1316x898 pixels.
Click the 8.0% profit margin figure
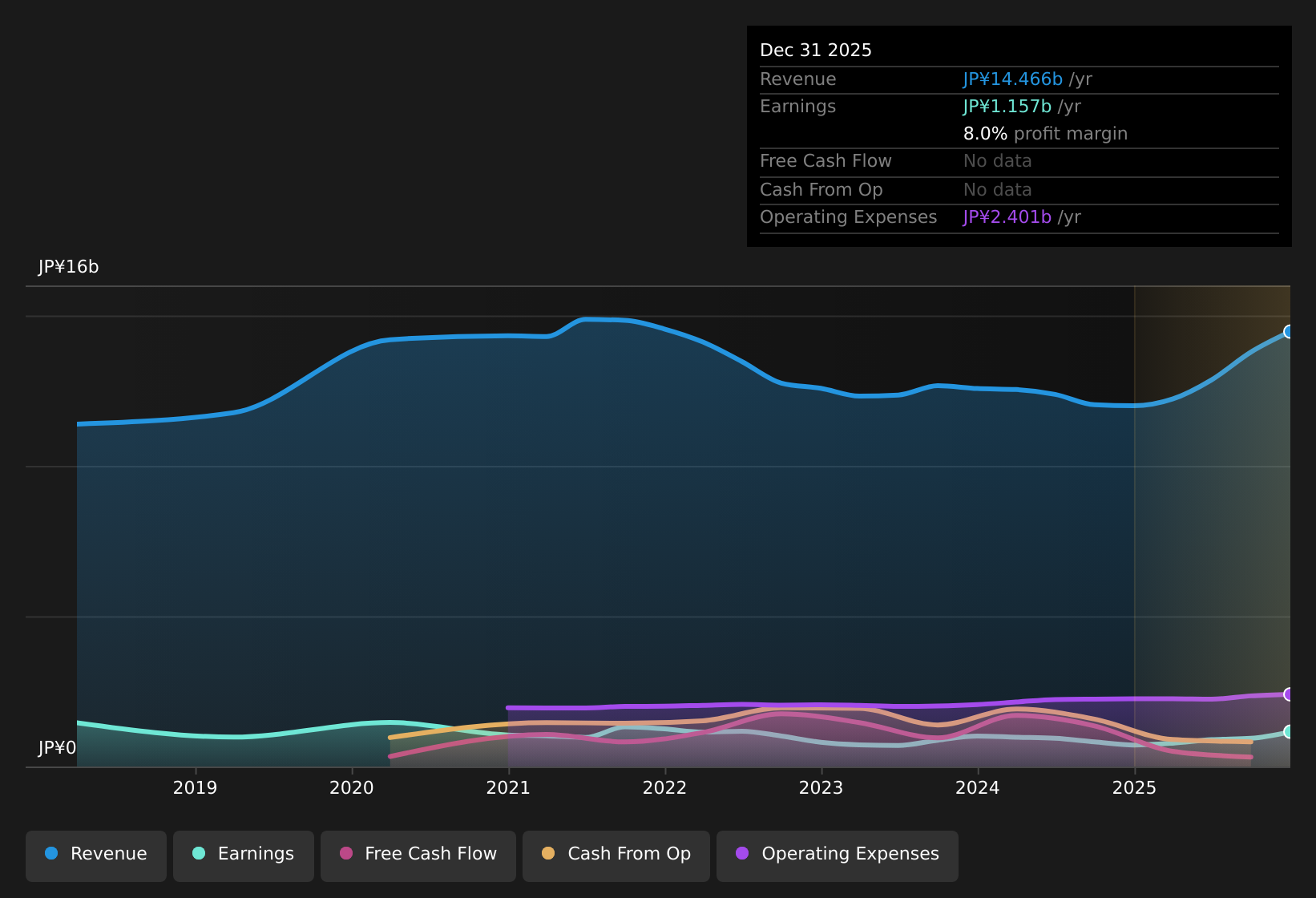[984, 133]
